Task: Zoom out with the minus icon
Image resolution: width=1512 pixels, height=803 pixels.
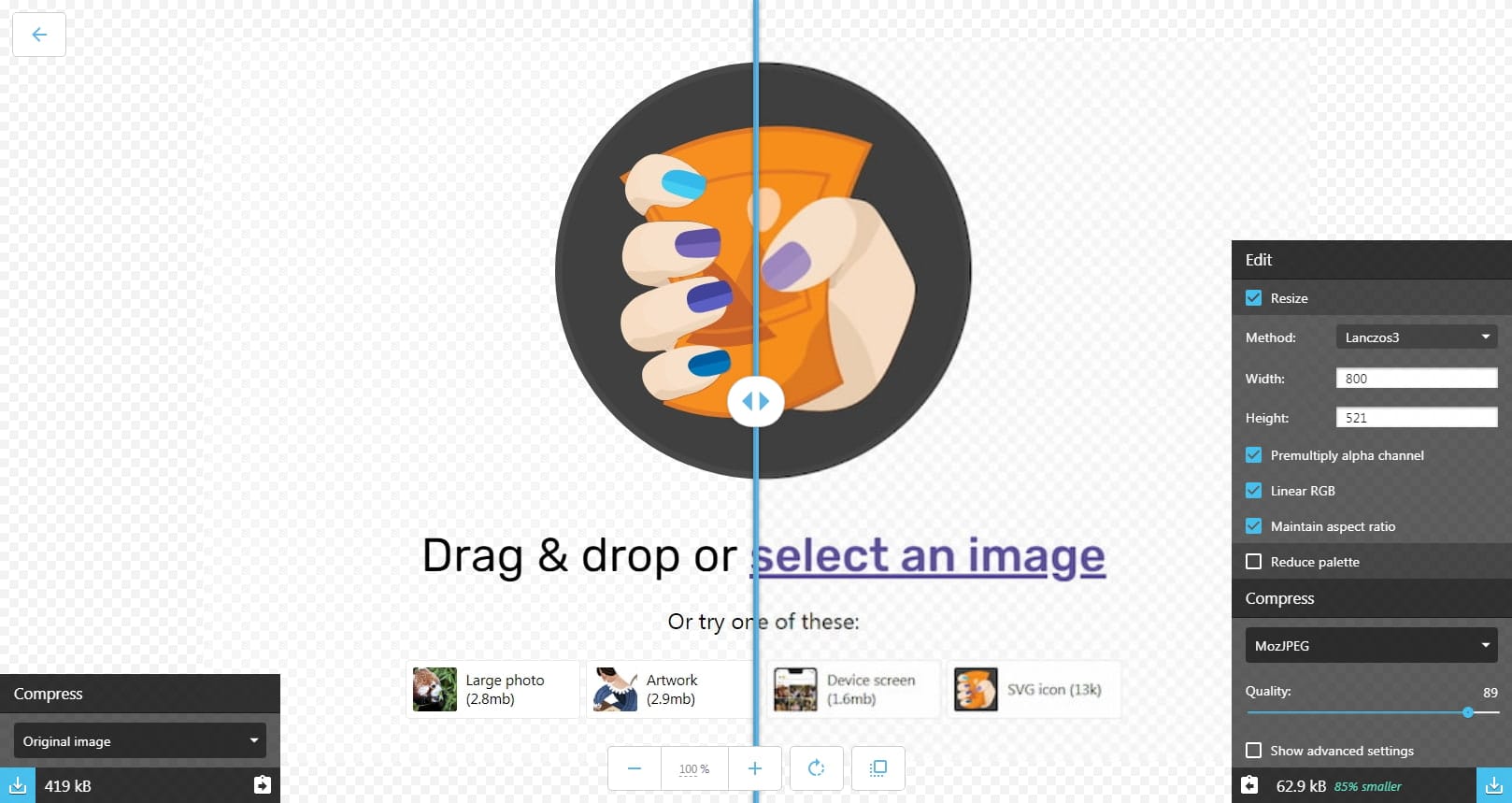Action: pyautogui.click(x=635, y=768)
